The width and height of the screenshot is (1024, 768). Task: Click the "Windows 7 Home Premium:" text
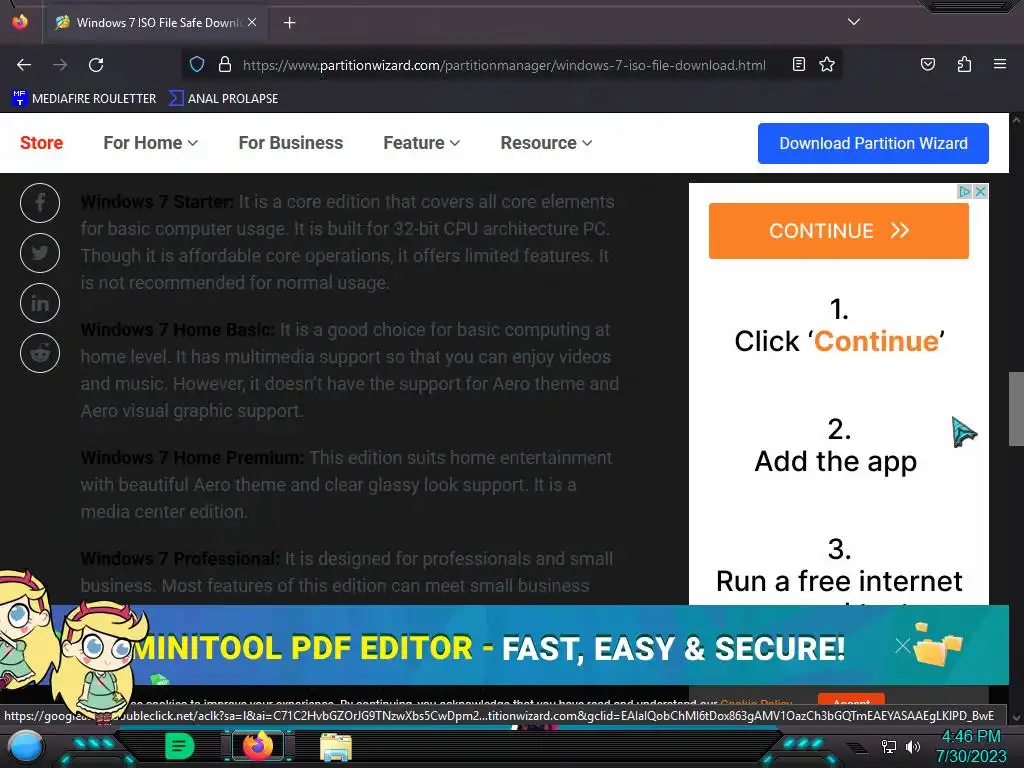(x=192, y=458)
